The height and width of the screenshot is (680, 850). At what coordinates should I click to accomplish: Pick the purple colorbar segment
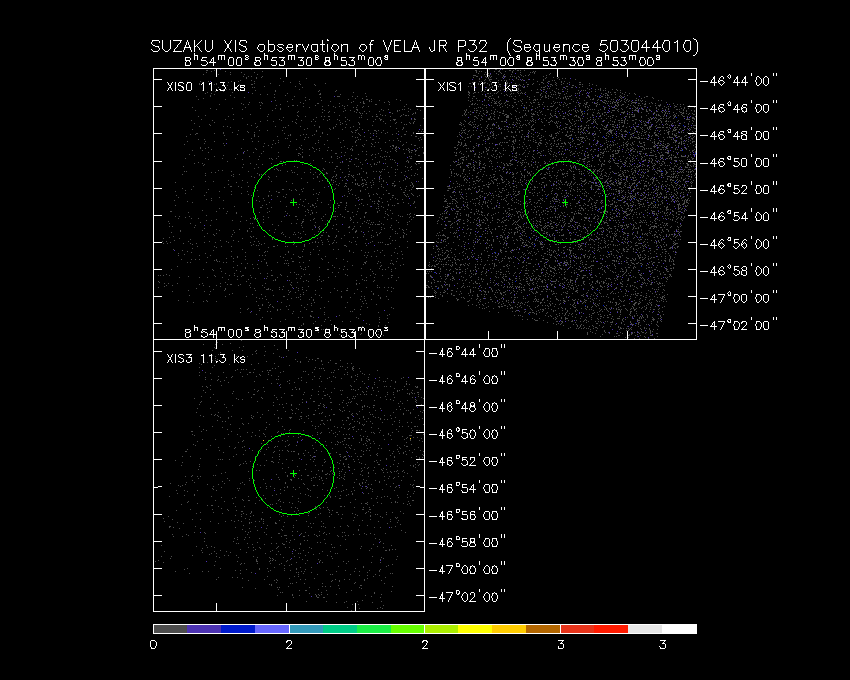(204, 629)
